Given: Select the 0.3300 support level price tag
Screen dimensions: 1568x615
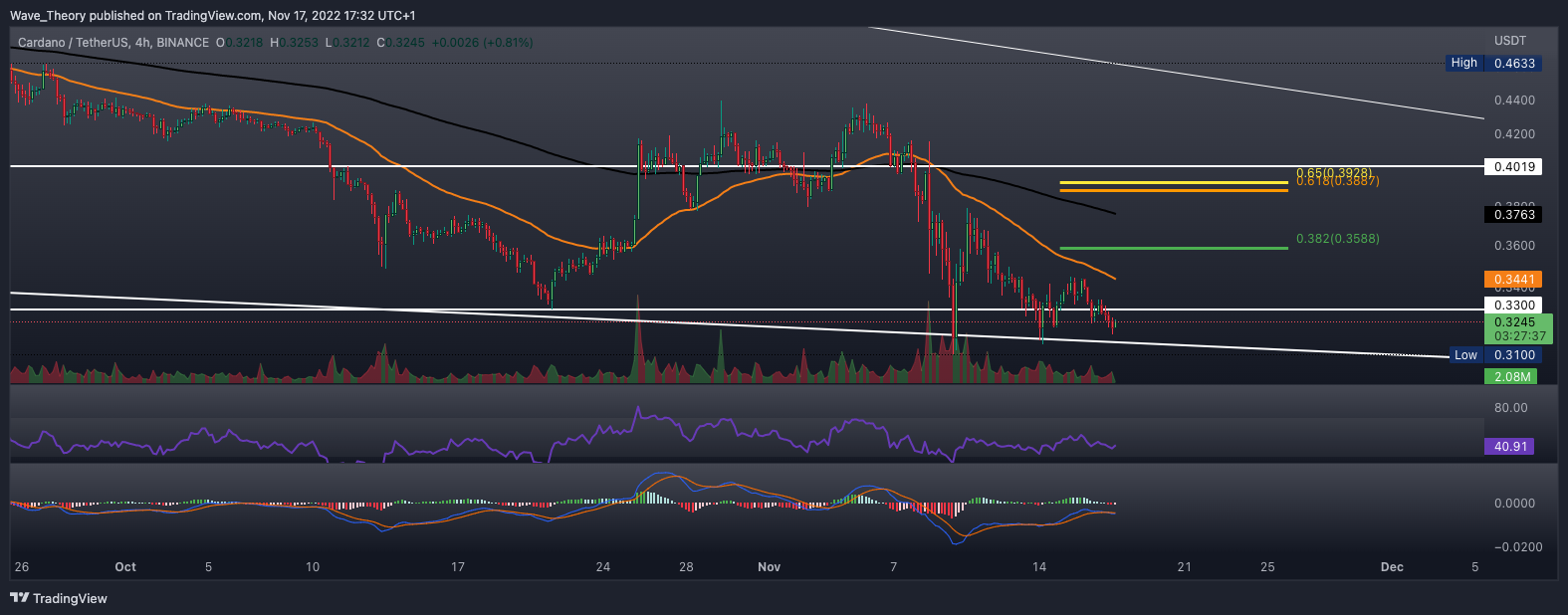Looking at the screenshot, I should (1512, 305).
